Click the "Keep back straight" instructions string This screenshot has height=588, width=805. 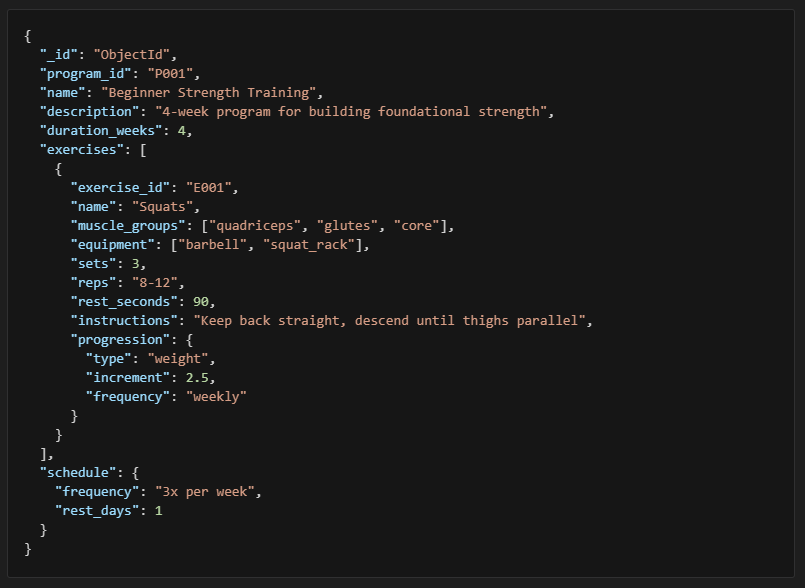click(393, 320)
